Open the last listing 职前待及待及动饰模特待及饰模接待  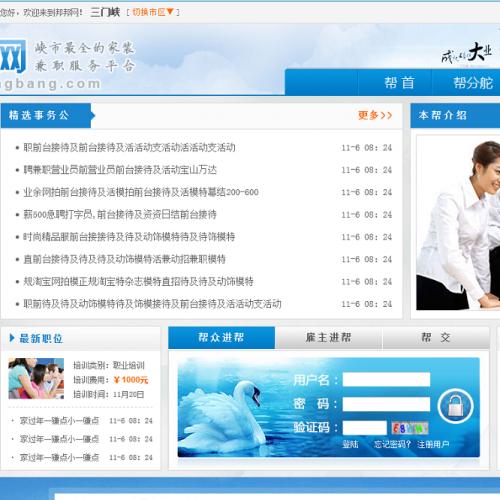click(x=152, y=304)
